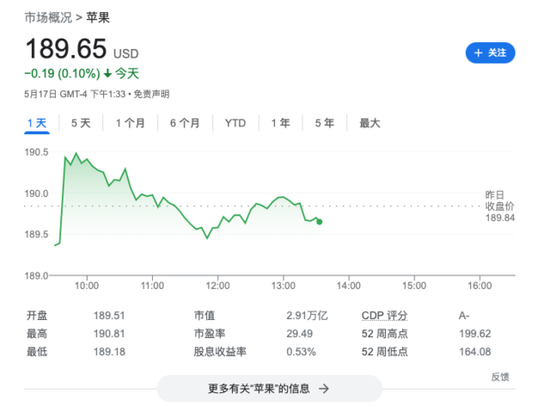The height and width of the screenshot is (412, 550).
Task: Switch chart to 5 天 range
Action: point(81,123)
